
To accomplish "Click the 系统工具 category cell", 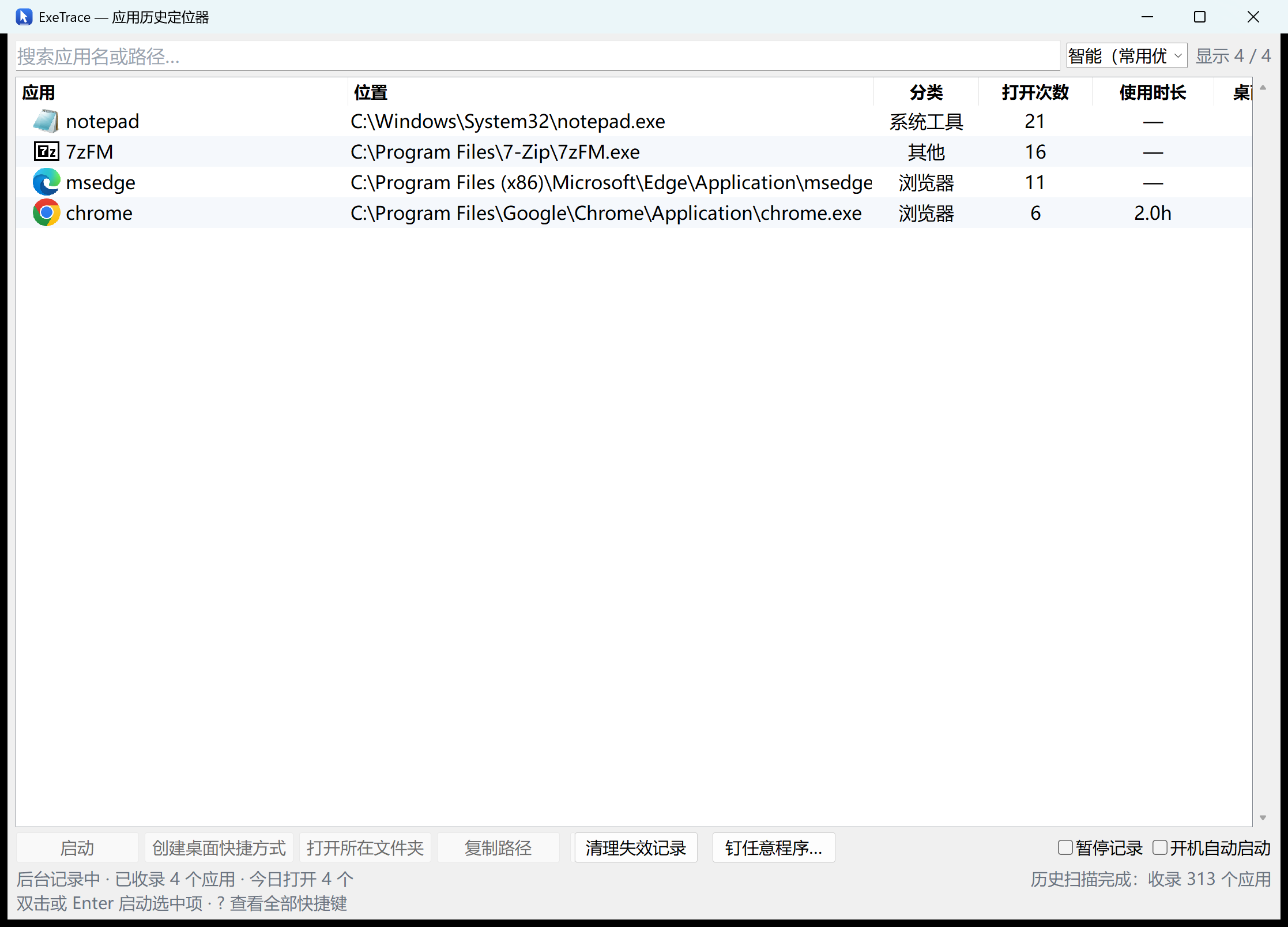I will [x=926, y=121].
